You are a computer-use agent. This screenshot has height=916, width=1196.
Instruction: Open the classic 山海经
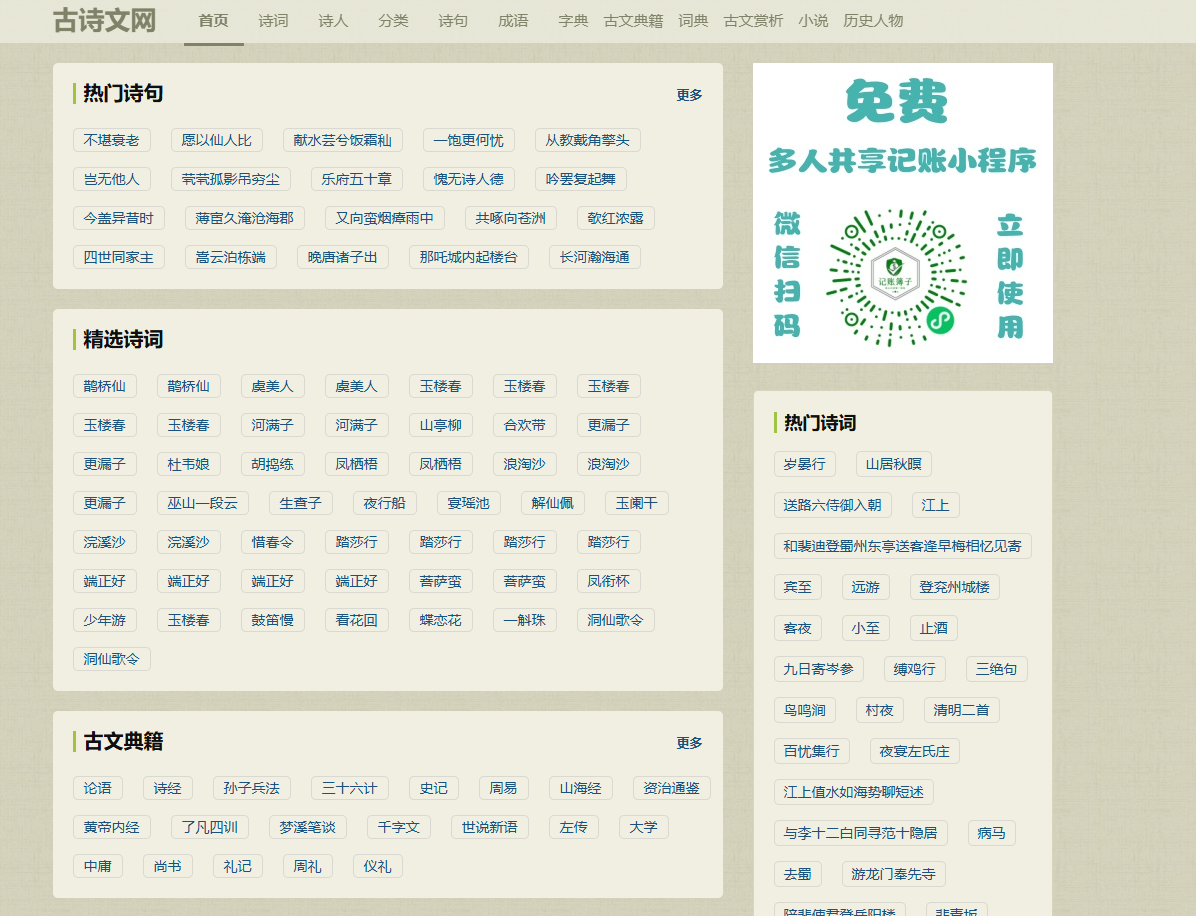(580, 788)
